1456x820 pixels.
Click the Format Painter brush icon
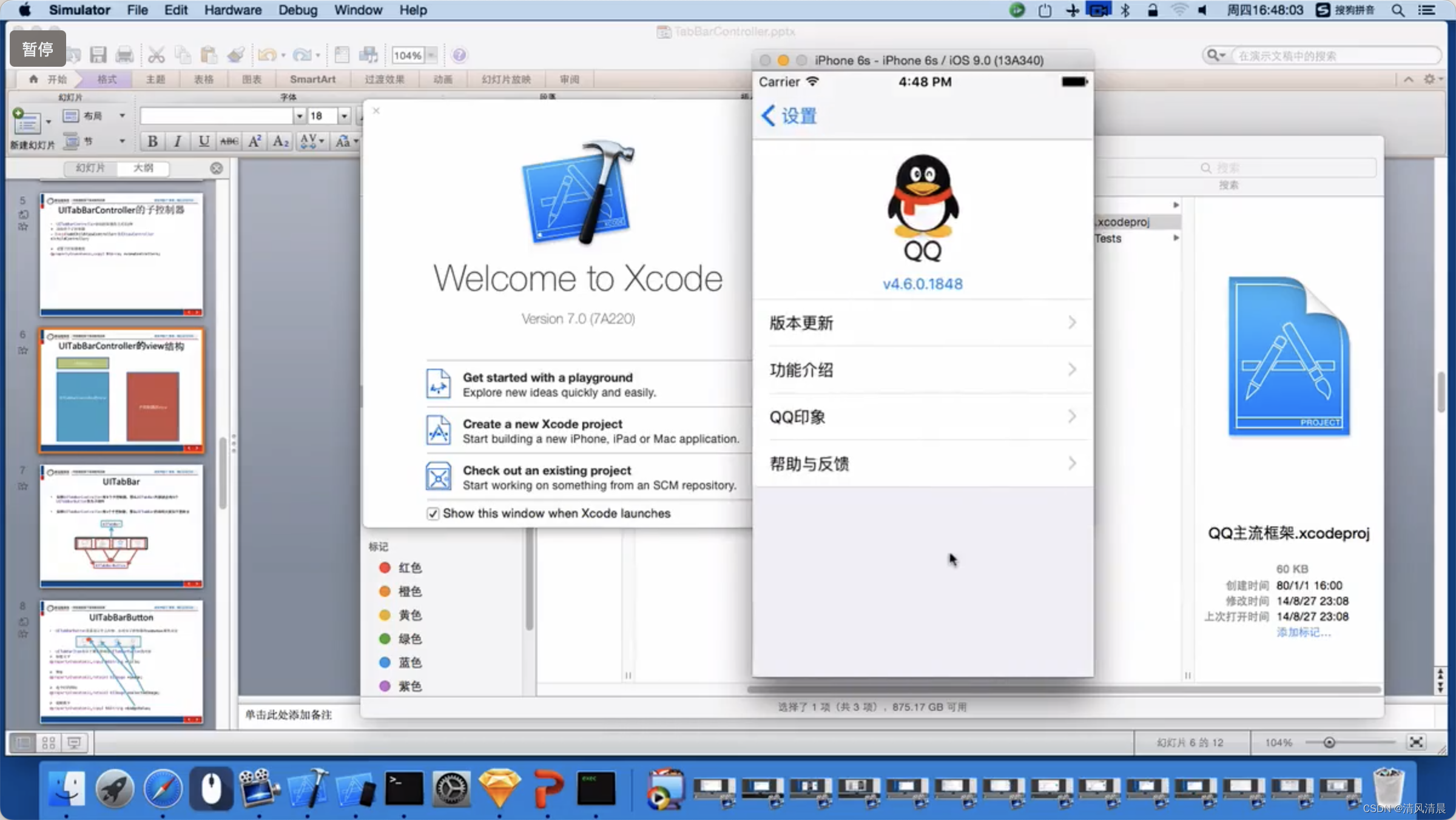pyautogui.click(x=236, y=55)
